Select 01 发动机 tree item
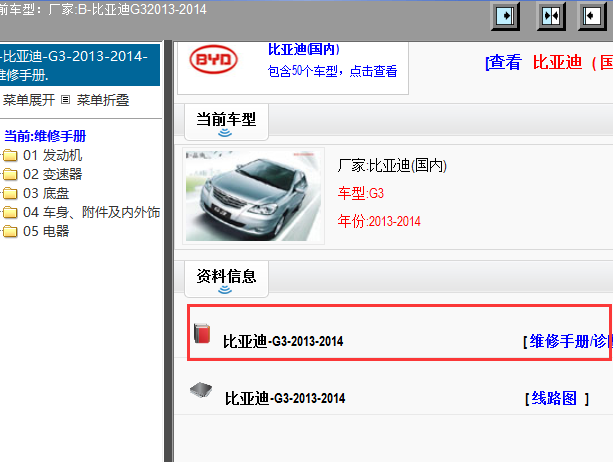The height and width of the screenshot is (462, 613). (52, 155)
